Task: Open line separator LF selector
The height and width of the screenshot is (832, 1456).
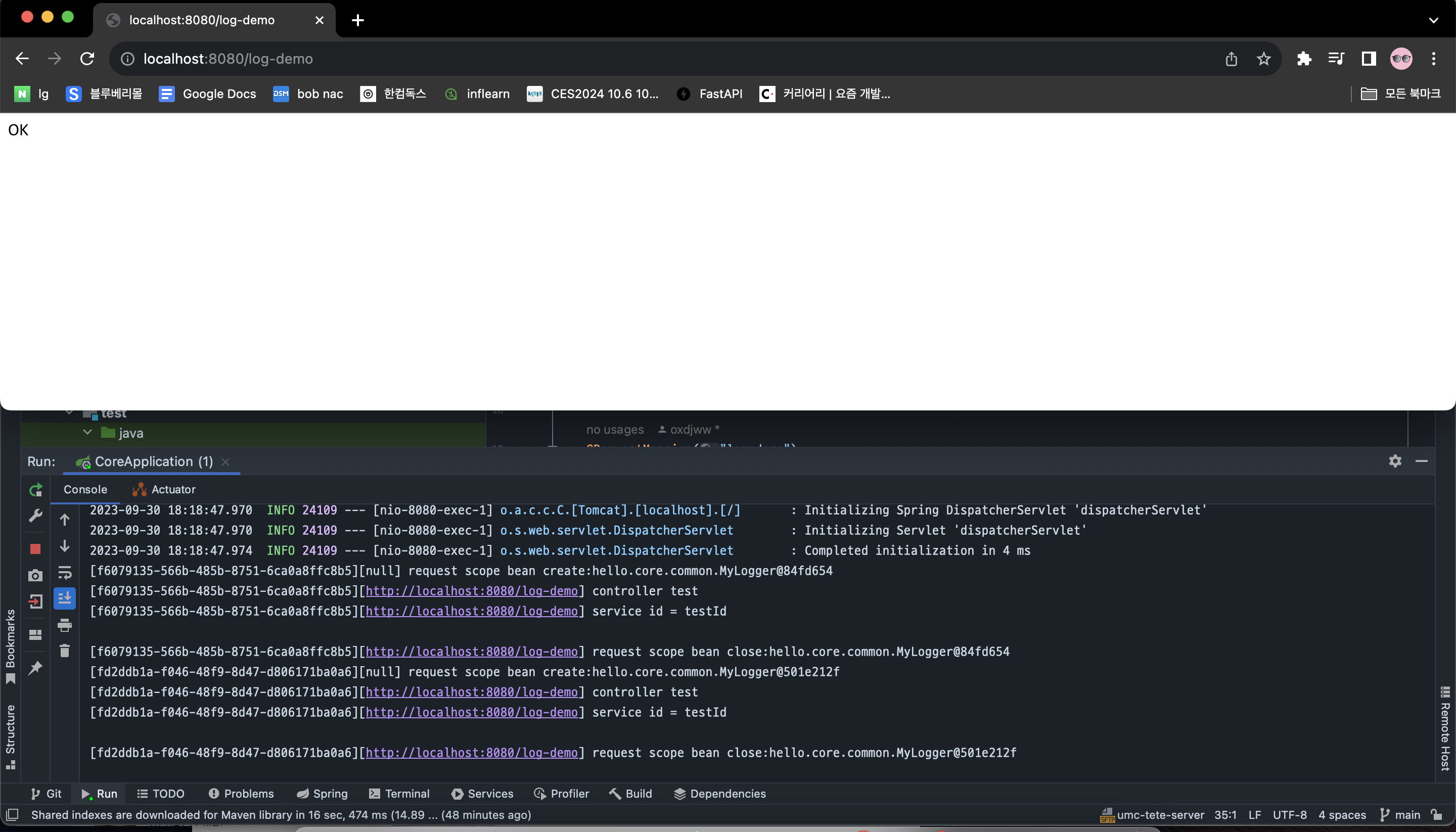Action: (x=1254, y=815)
